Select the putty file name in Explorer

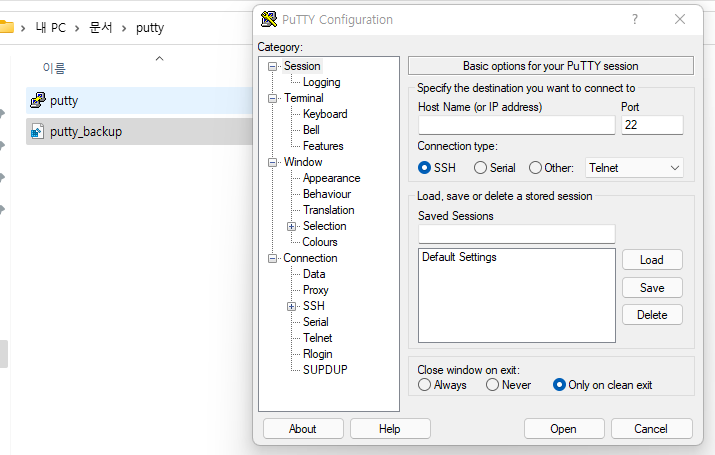tap(64, 100)
